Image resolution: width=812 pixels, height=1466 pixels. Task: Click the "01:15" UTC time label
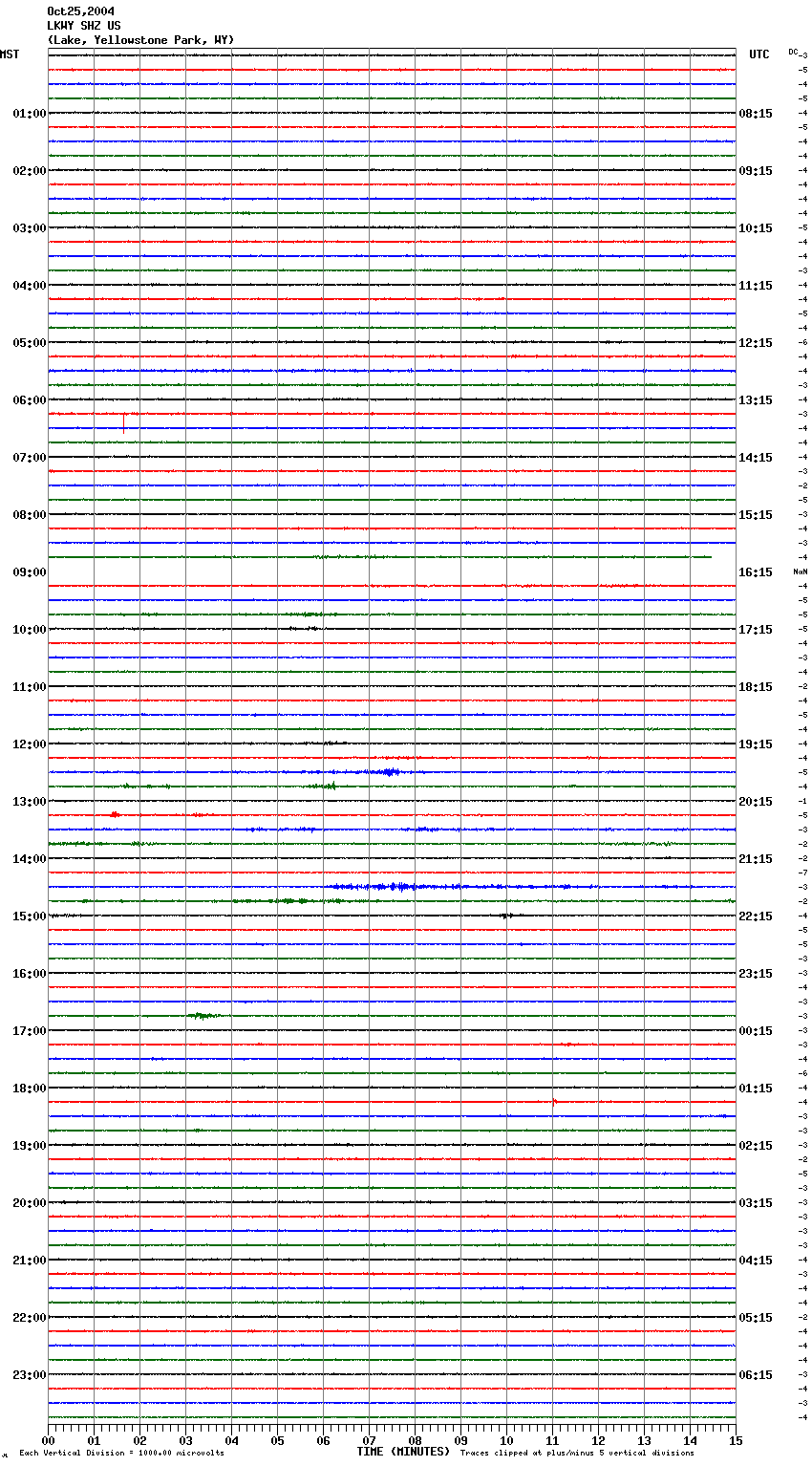(x=756, y=1089)
